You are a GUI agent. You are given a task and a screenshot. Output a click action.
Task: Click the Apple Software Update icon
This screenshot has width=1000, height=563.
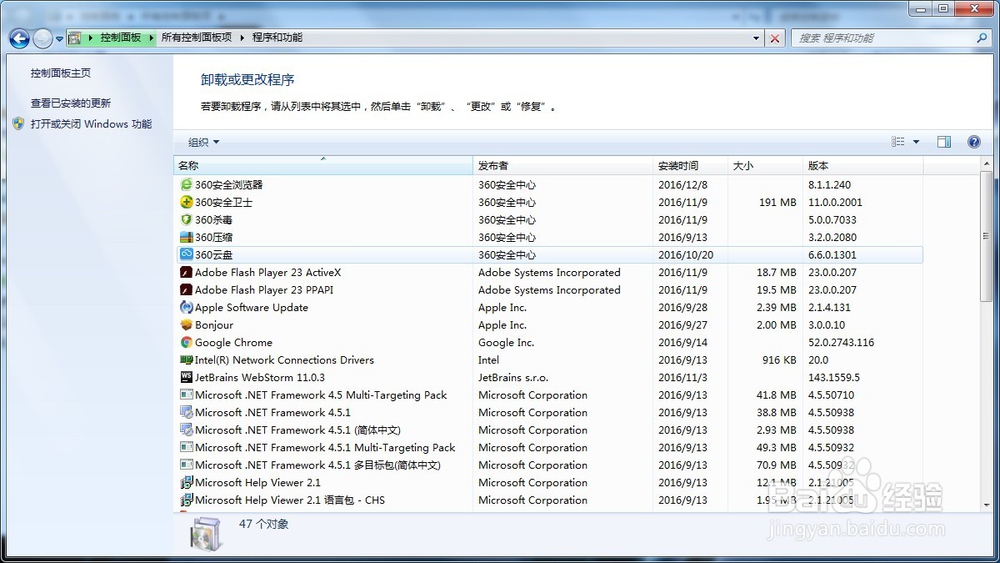(x=186, y=307)
